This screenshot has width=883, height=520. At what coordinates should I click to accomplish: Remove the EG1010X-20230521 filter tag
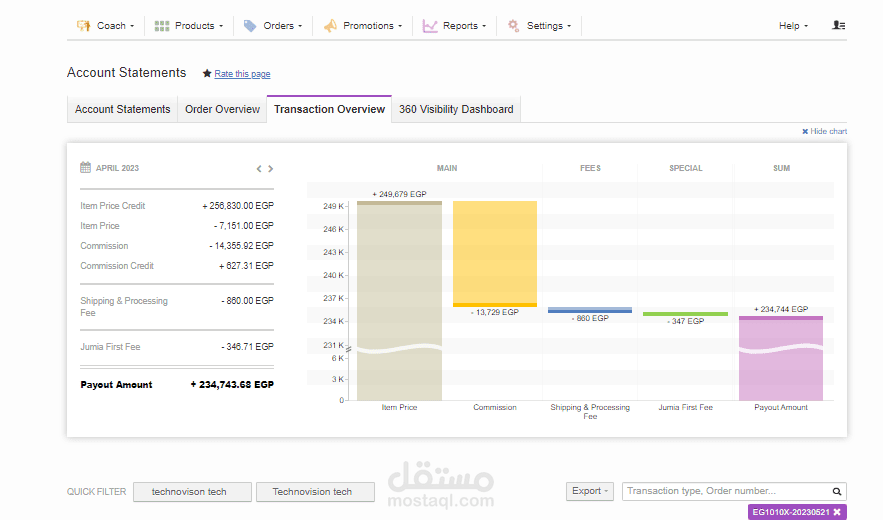pos(837,512)
